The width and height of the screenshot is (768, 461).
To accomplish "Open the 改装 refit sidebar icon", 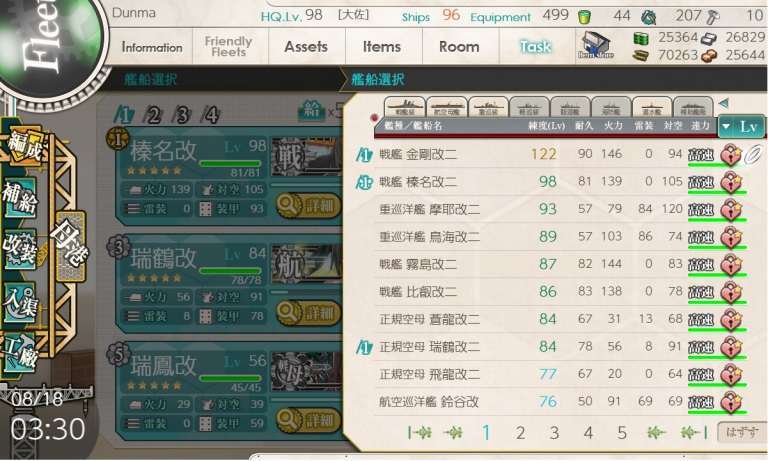I will [x=20, y=249].
